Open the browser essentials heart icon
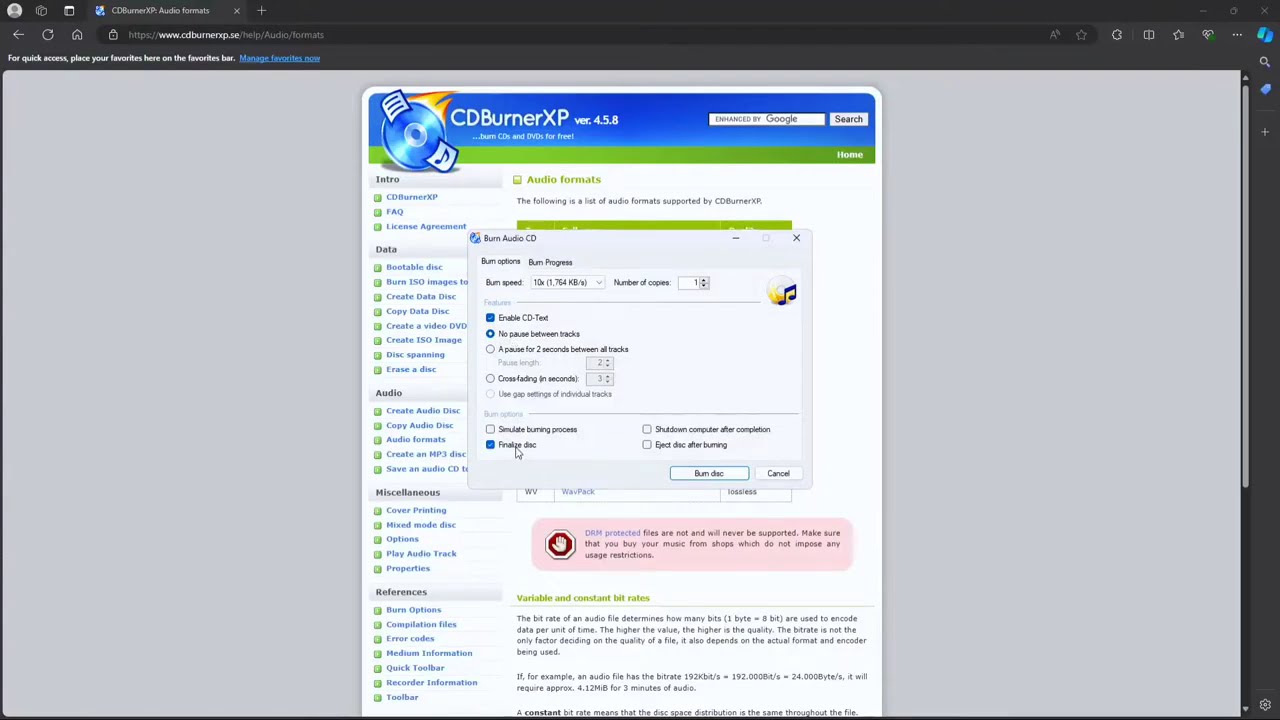 click(1208, 35)
